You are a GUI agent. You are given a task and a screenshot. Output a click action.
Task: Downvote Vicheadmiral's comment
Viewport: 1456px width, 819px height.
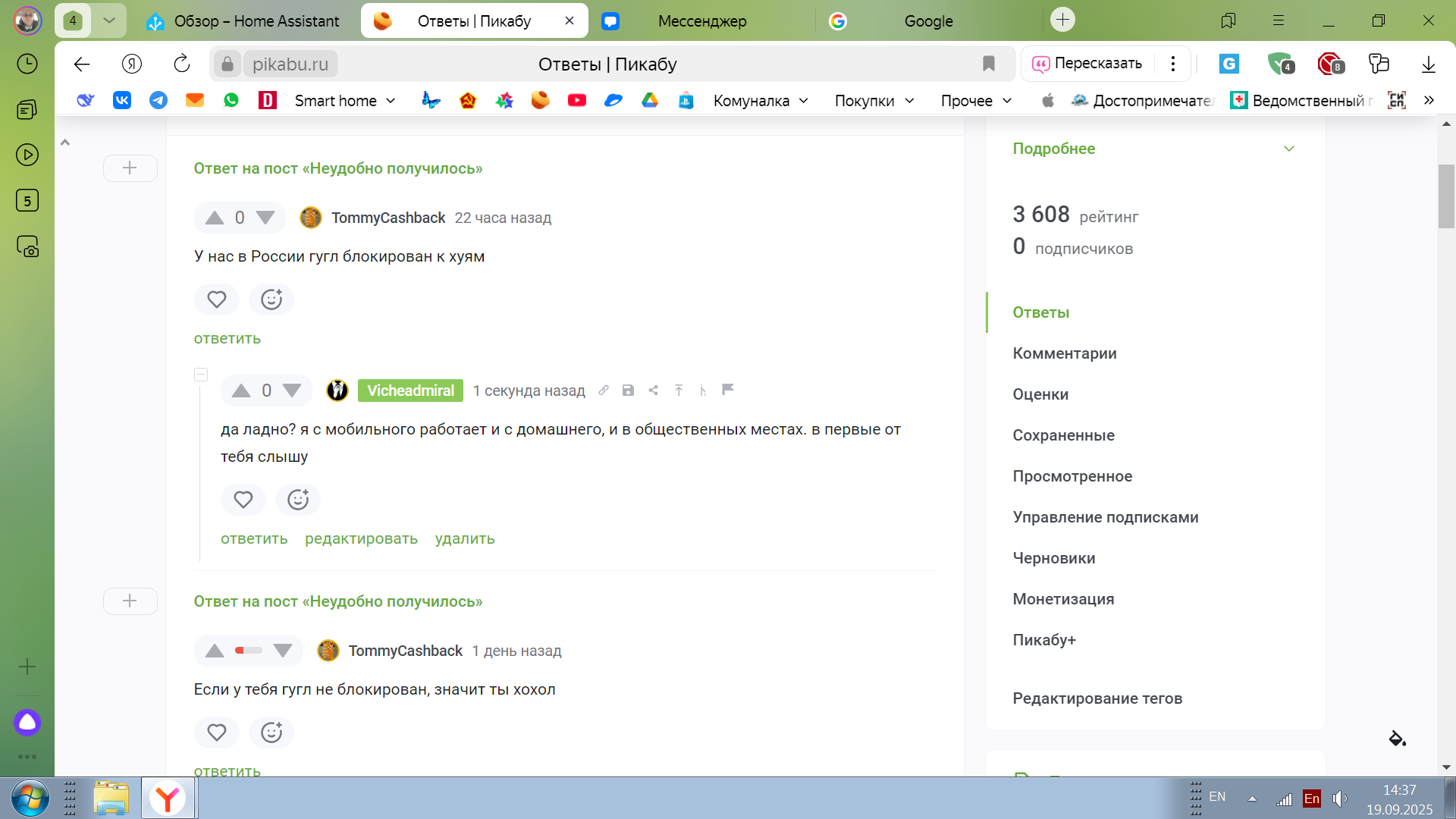click(292, 391)
